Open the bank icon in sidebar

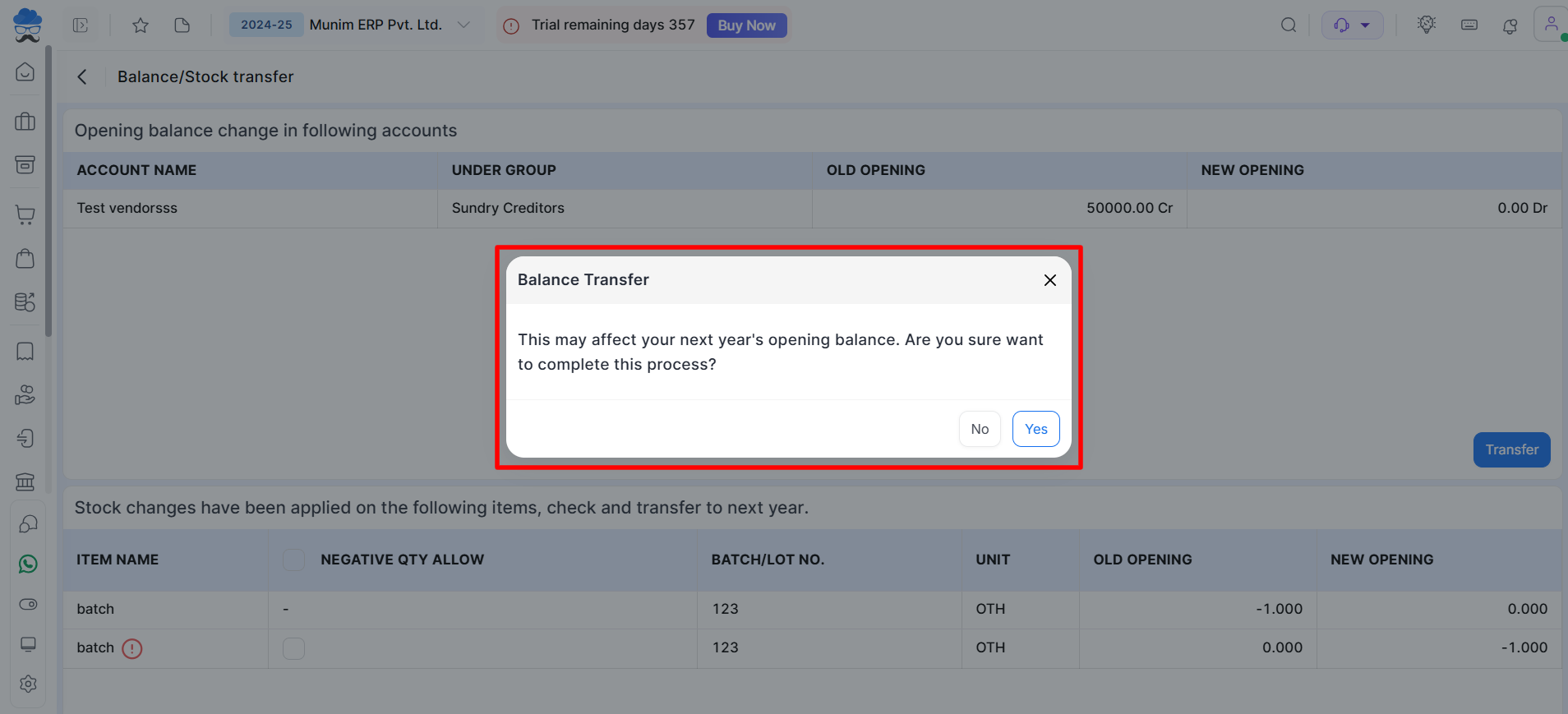[25, 481]
